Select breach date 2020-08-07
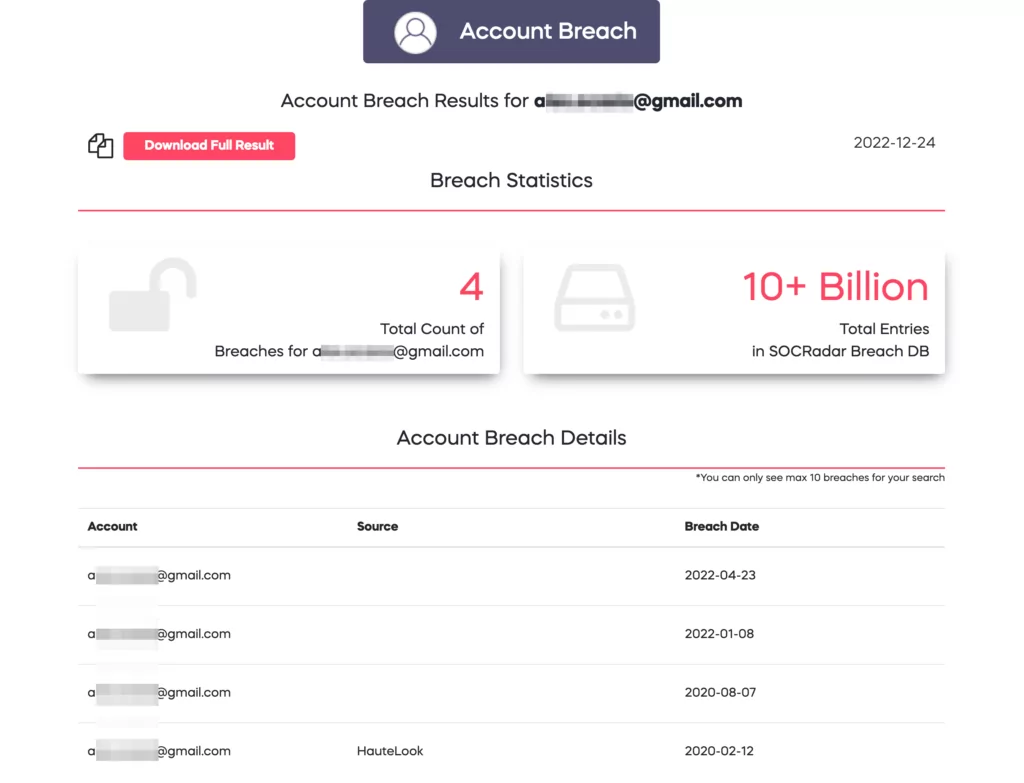Screen dimensions: 1024x783 coord(720,693)
